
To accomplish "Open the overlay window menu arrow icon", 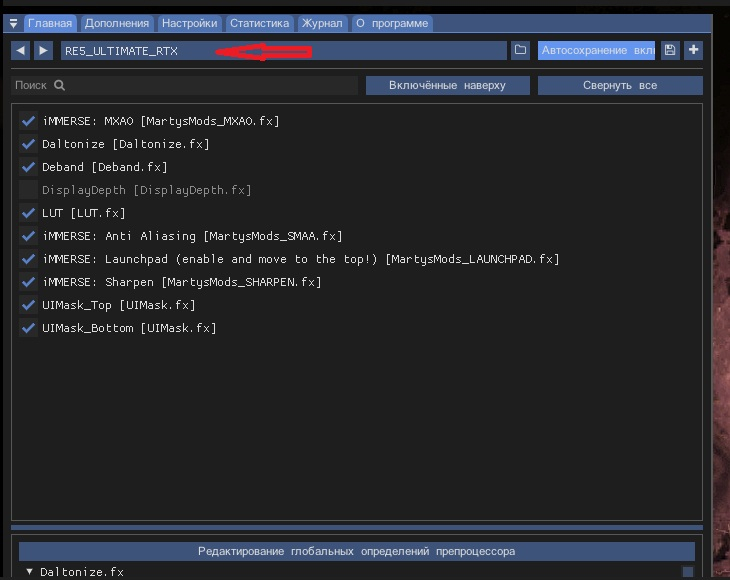I will tap(13, 23).
